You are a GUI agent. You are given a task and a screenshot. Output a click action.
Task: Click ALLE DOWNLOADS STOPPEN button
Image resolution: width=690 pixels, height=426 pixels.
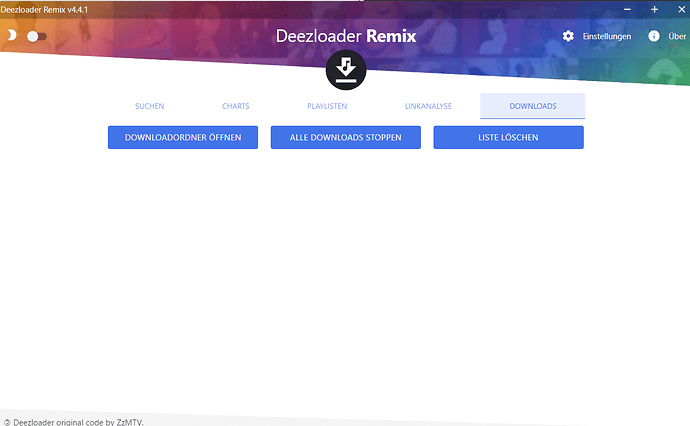(345, 137)
